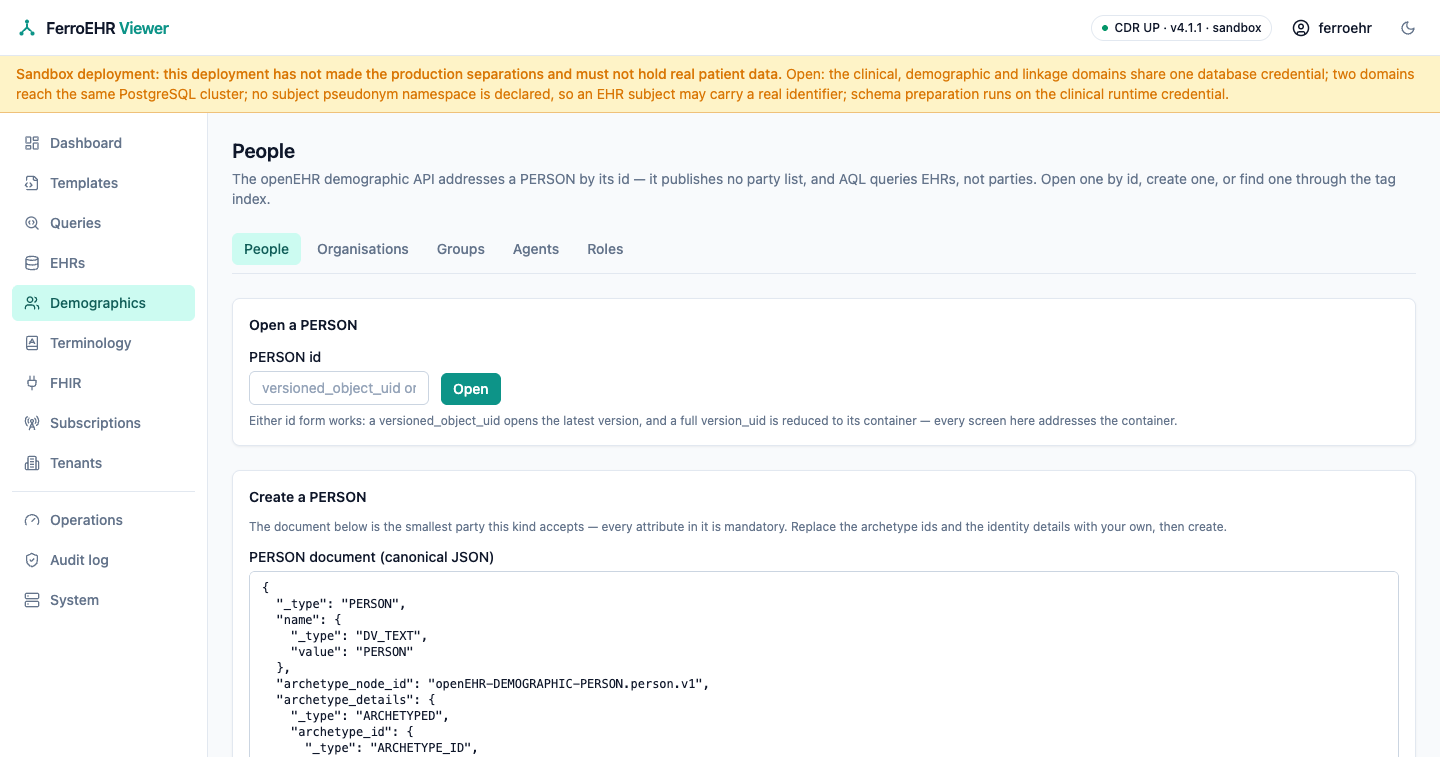The image size is (1440, 757).
Task: Open Templates via its file icon
Action: point(32,183)
